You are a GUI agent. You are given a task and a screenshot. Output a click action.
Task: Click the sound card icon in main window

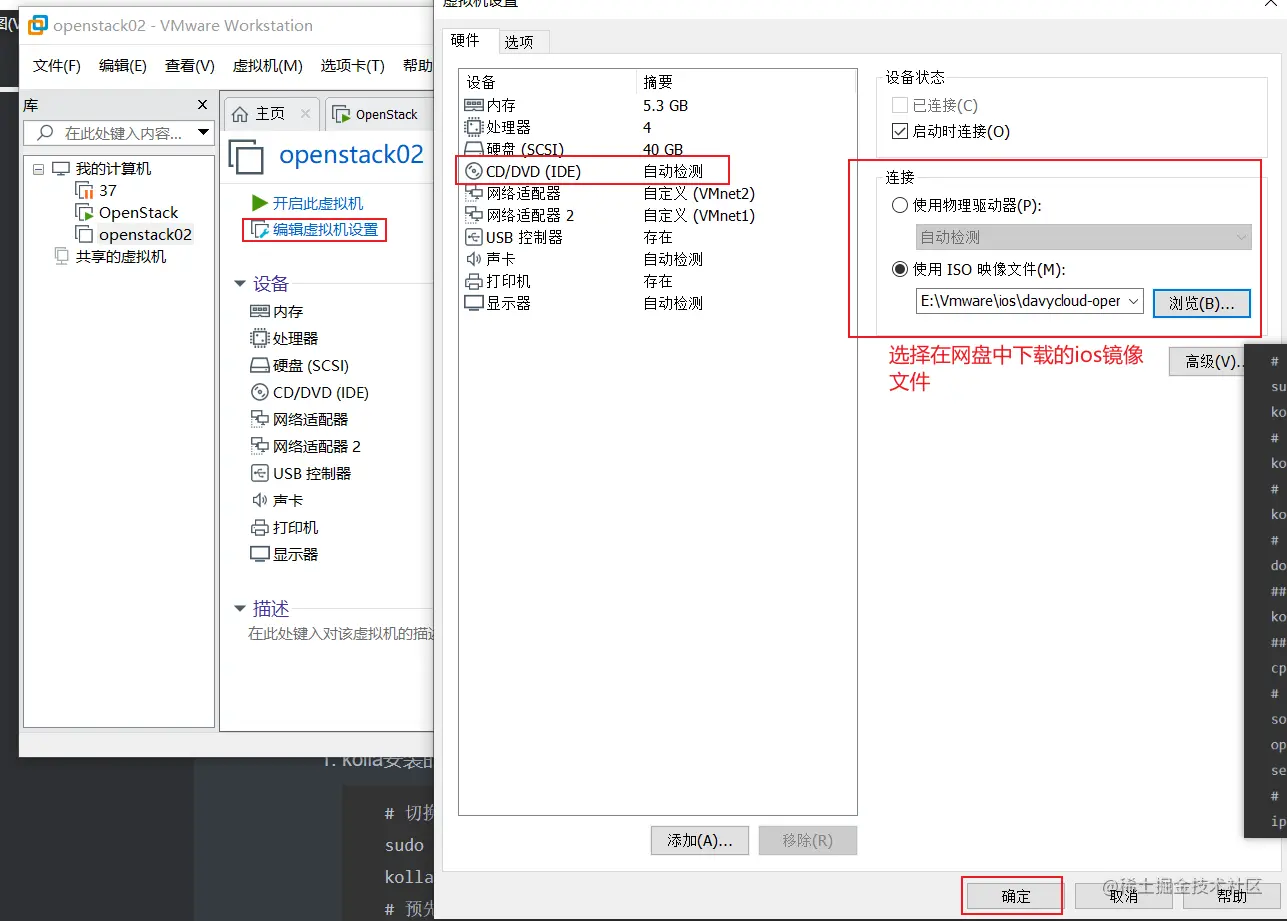tap(259, 500)
